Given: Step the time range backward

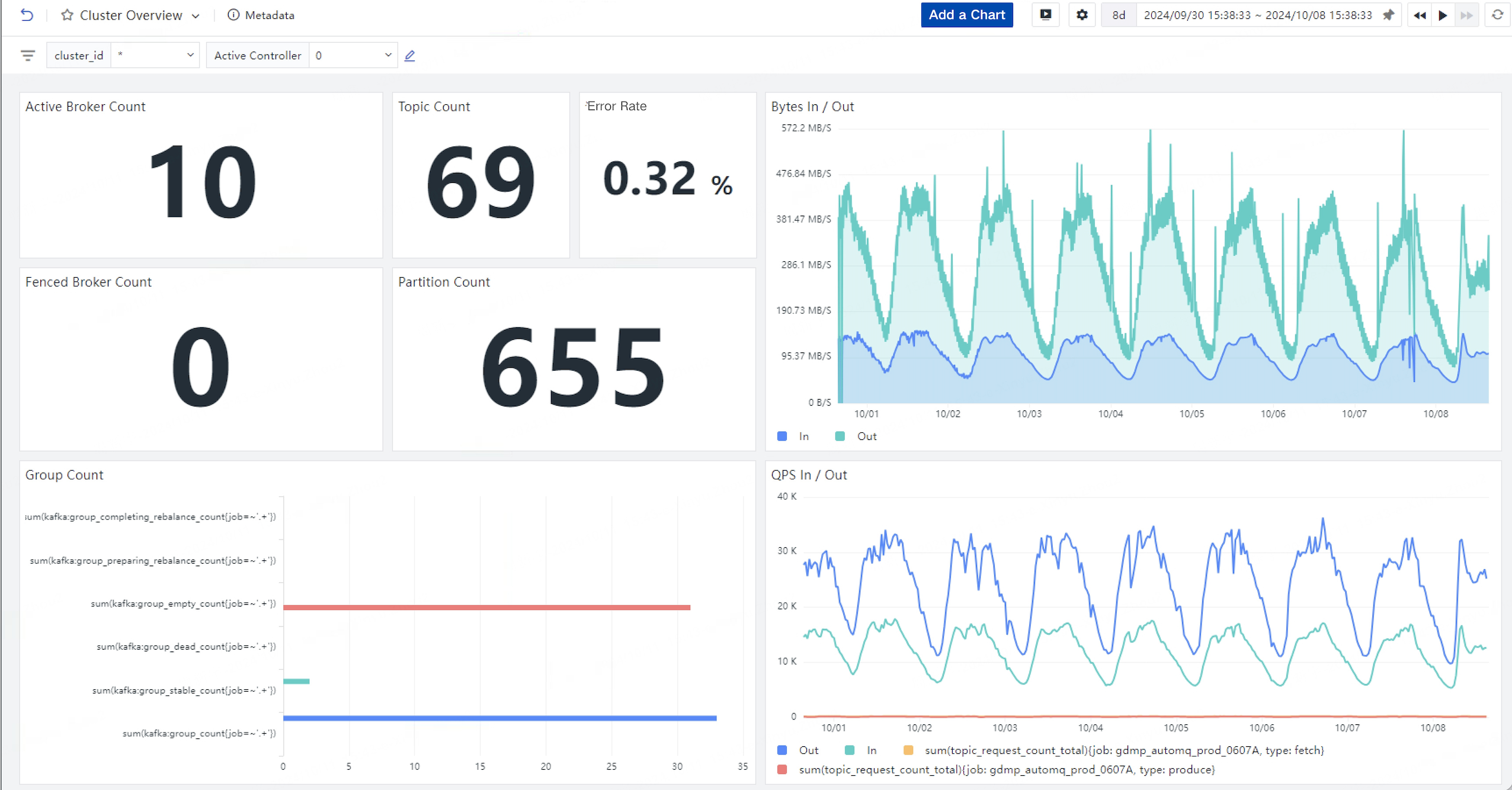Looking at the screenshot, I should coord(1420,15).
